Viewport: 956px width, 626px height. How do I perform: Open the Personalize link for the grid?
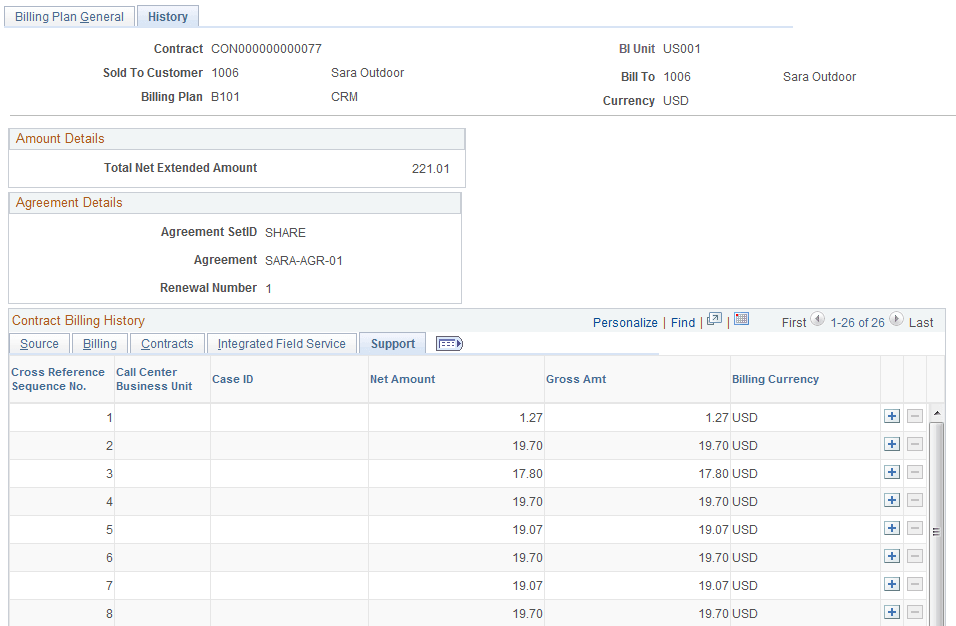(x=625, y=322)
